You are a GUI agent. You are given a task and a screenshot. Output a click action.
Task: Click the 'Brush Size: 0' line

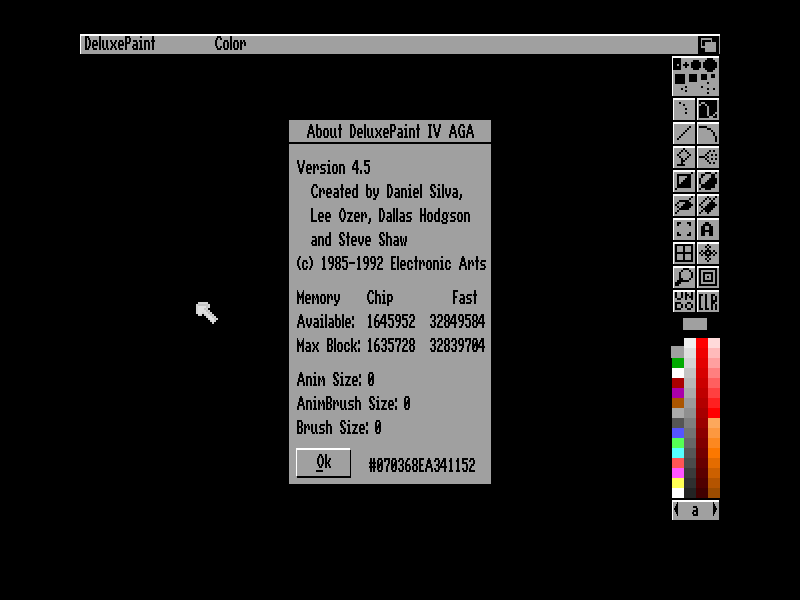339,428
